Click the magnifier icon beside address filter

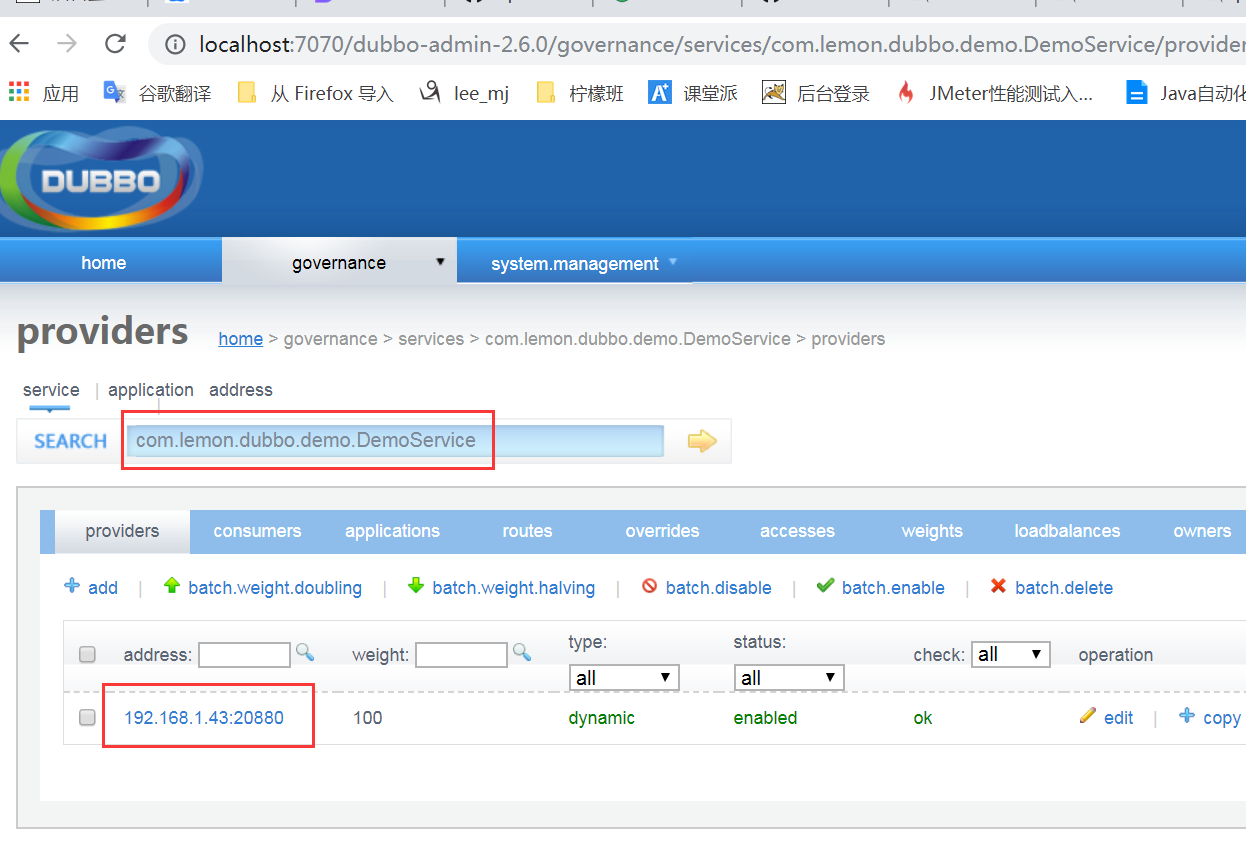click(x=305, y=653)
